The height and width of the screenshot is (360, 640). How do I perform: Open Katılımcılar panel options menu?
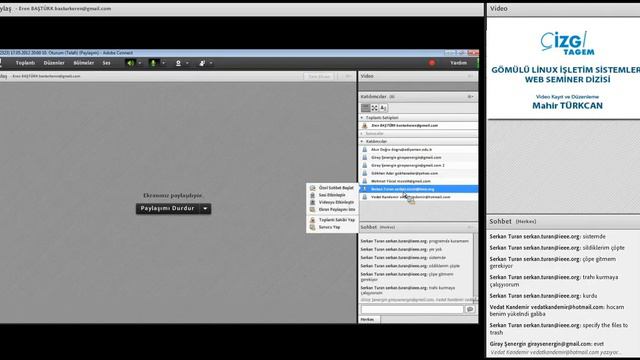coord(470,97)
